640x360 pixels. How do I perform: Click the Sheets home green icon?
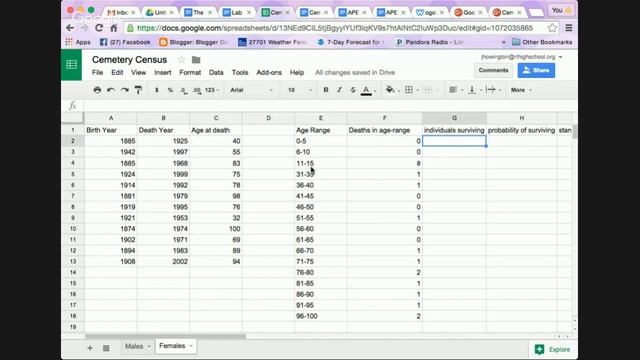(x=71, y=64)
